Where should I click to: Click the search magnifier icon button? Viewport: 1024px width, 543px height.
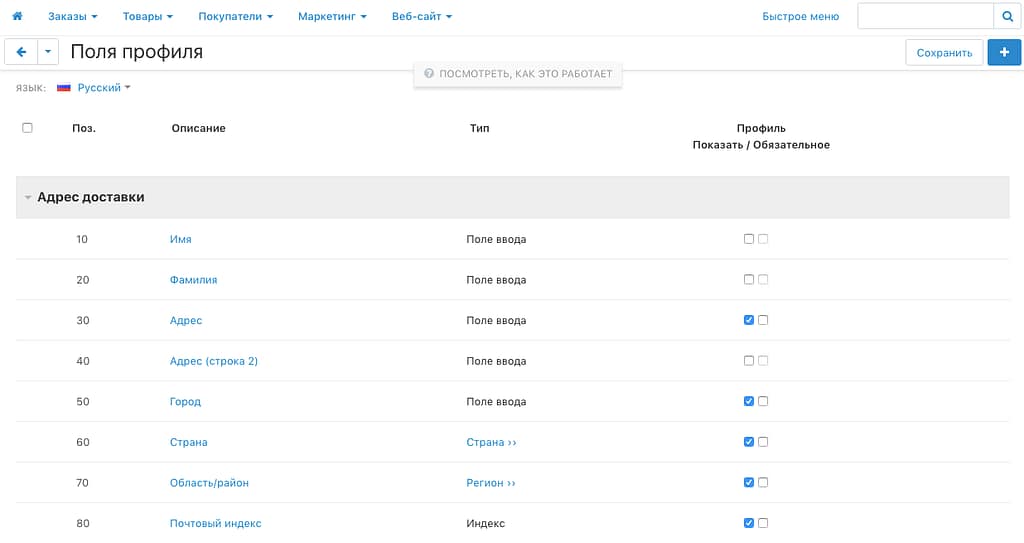[x=1007, y=16]
